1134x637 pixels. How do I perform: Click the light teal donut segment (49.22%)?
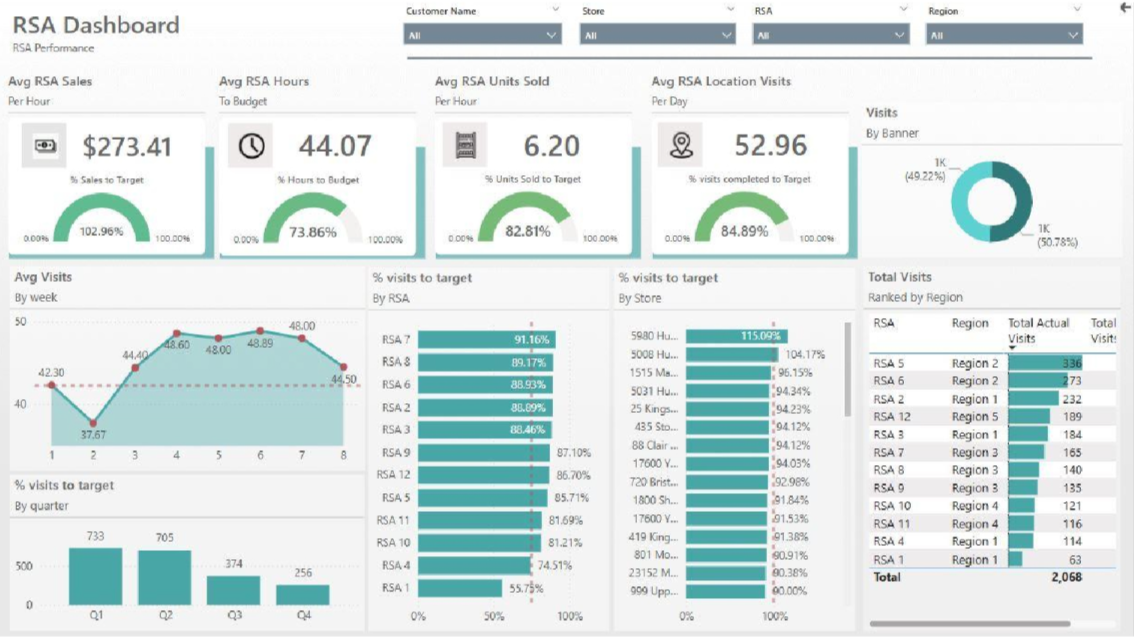coord(965,202)
